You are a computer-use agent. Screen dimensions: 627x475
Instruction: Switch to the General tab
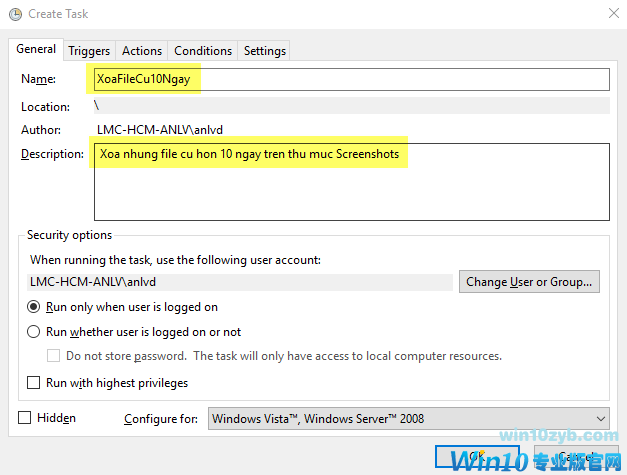[x=36, y=49]
